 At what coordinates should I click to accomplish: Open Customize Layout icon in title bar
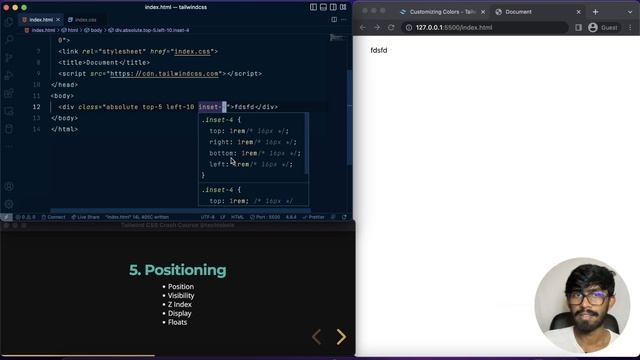(343, 7)
